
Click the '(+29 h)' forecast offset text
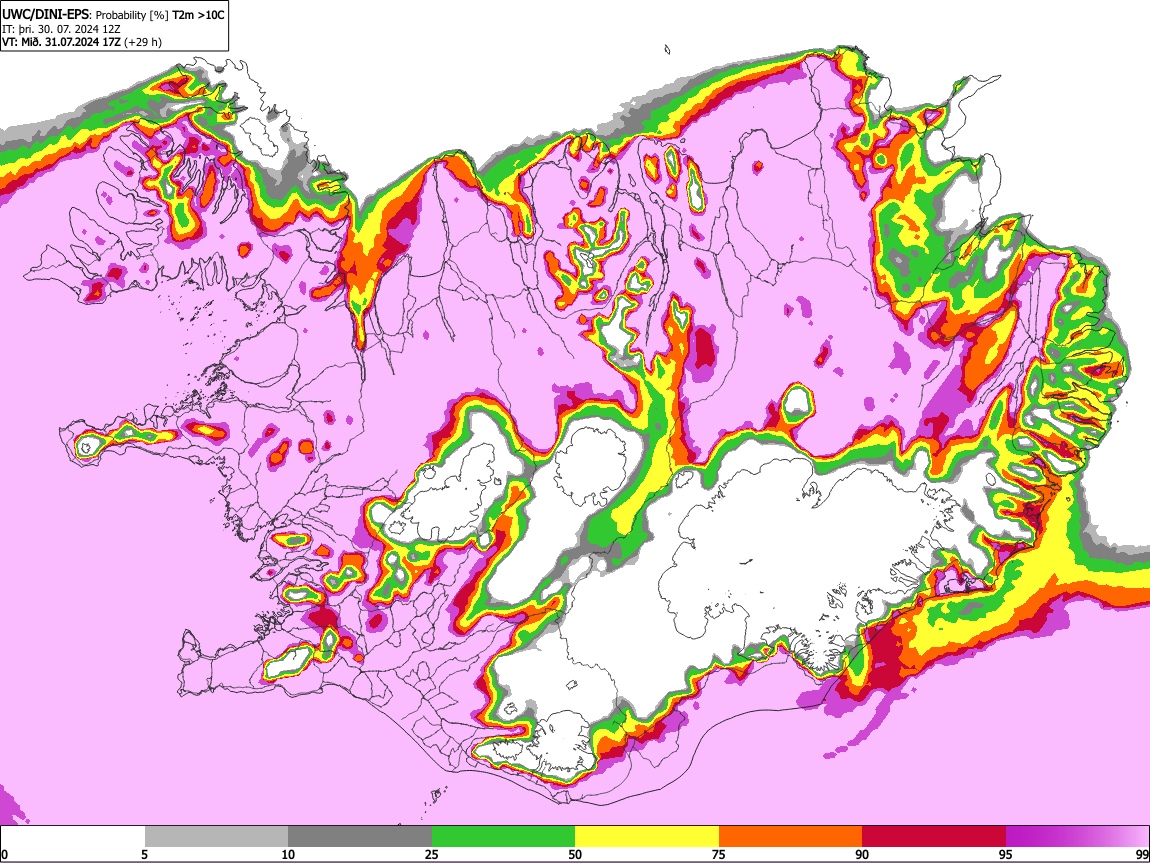point(143,42)
